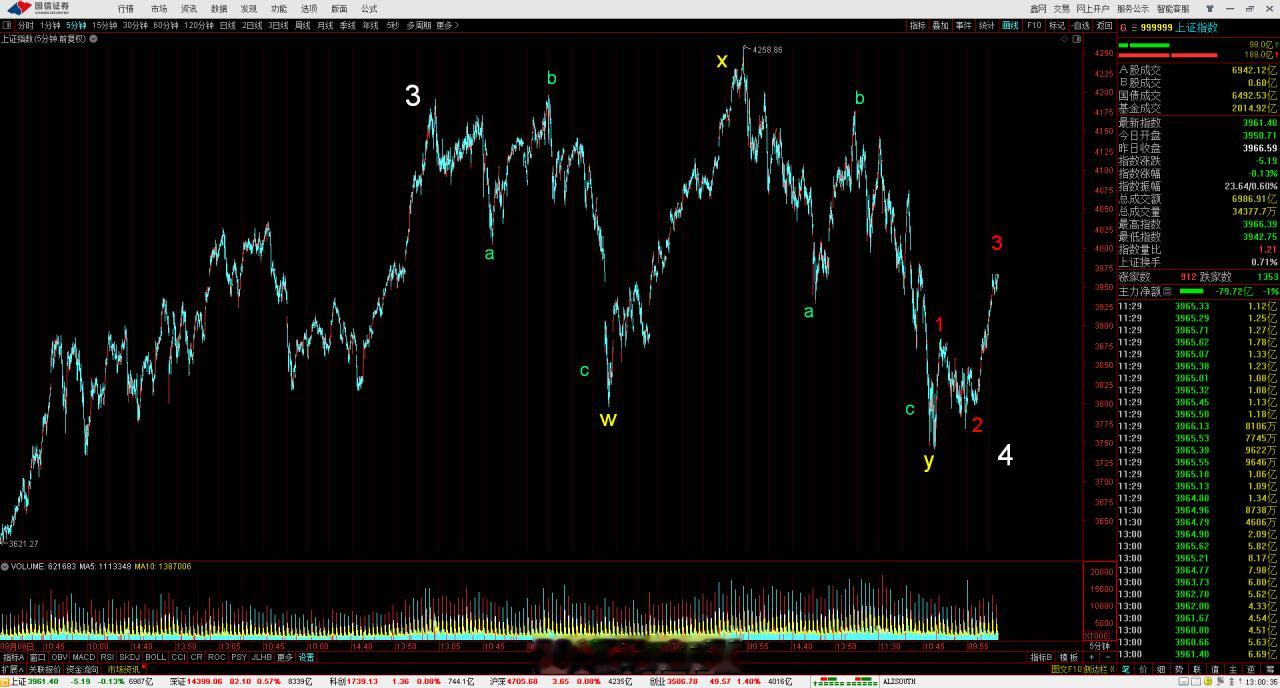Image resolution: width=1280 pixels, height=688 pixels.
Task: Toggle the panel icon left of 分时
Action: point(6,25)
